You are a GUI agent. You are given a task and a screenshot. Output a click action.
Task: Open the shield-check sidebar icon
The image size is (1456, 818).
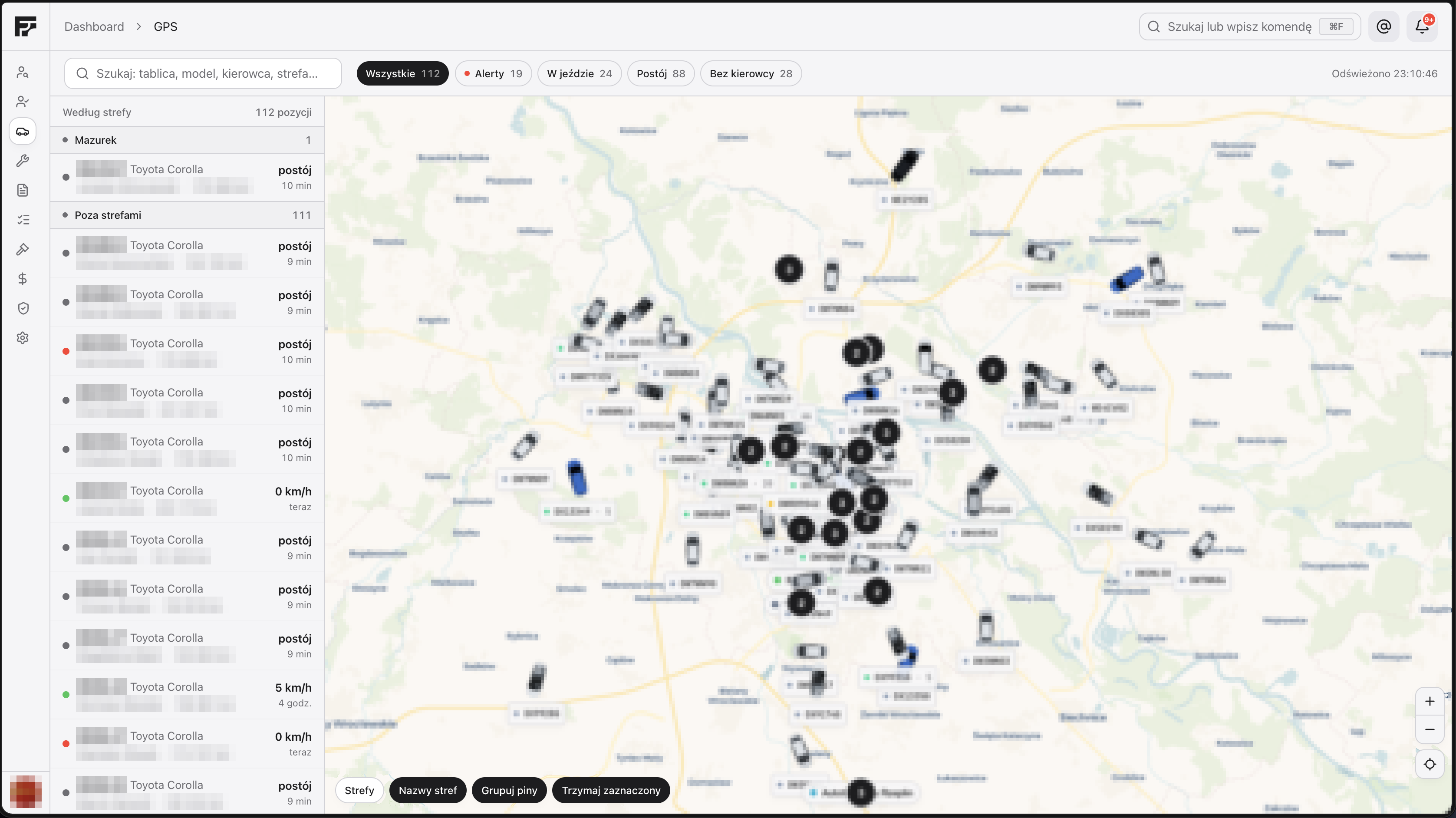pyautogui.click(x=23, y=308)
